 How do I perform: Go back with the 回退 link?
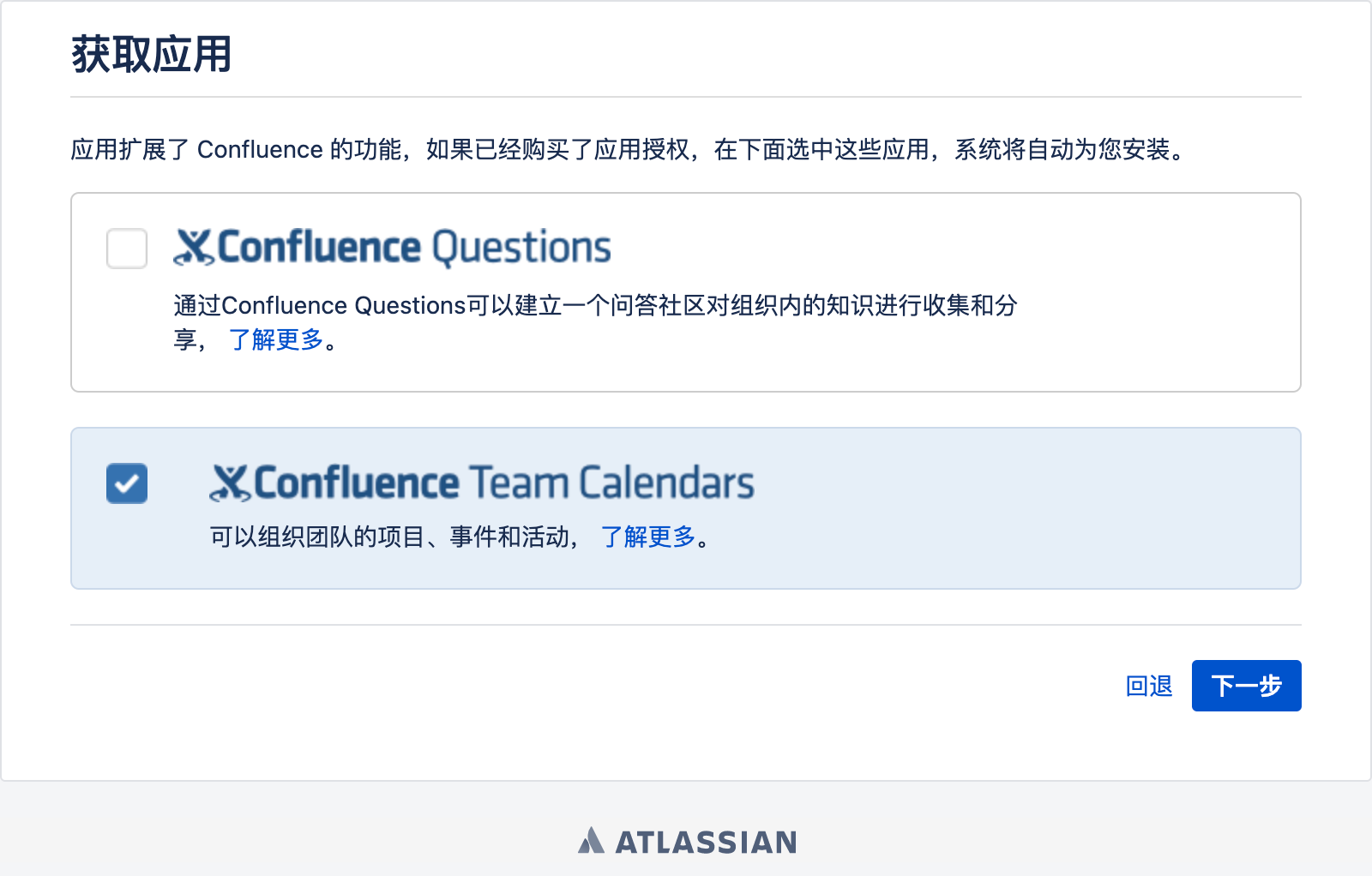pyautogui.click(x=1149, y=686)
